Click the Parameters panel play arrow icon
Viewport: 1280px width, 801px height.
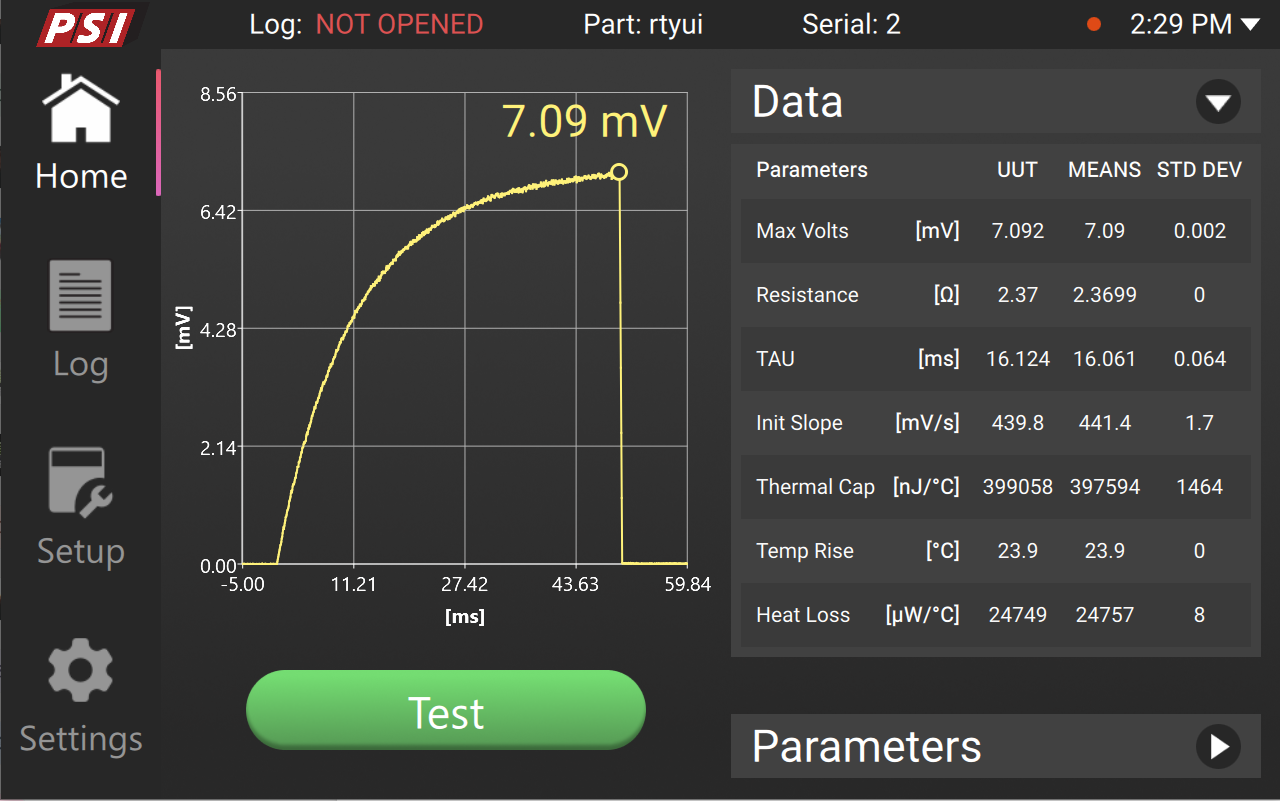pyautogui.click(x=1218, y=746)
